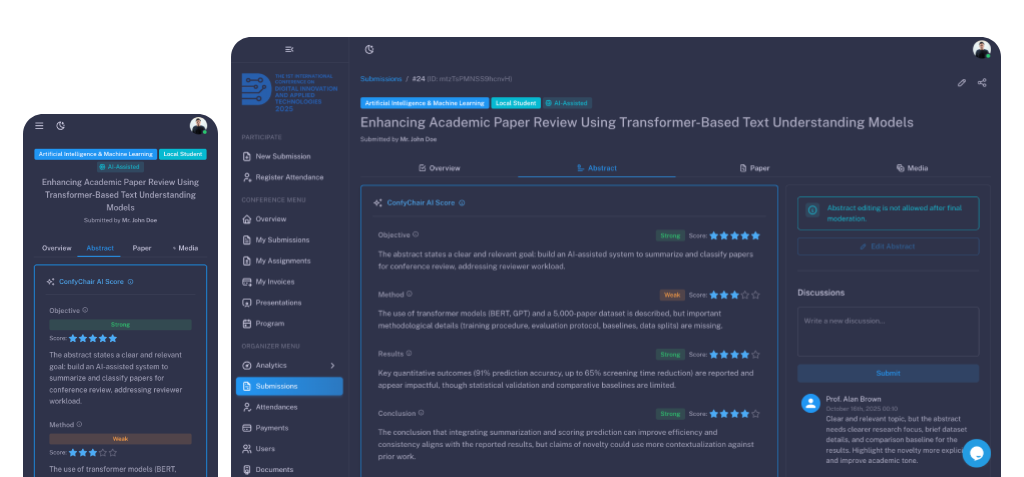Click the Weak badge in Method row desktop
Image resolution: width=1024 pixels, height=477 pixels.
pos(672,295)
